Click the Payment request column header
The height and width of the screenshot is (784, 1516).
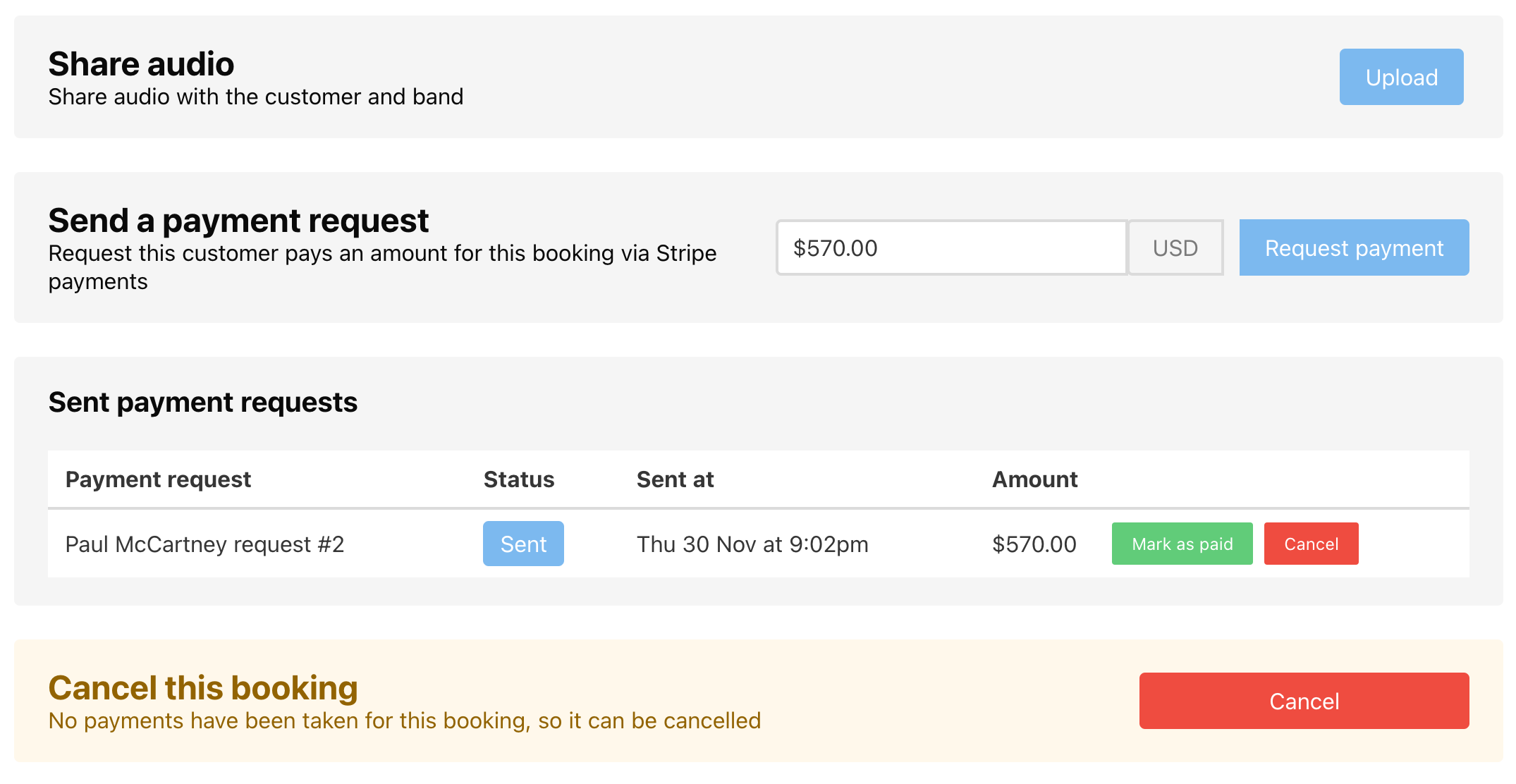(158, 479)
